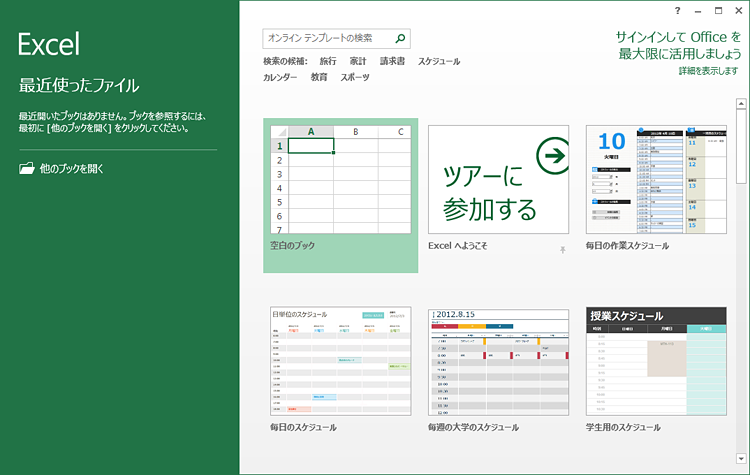Click the pin icon on Excel へようこそ

coord(562,250)
